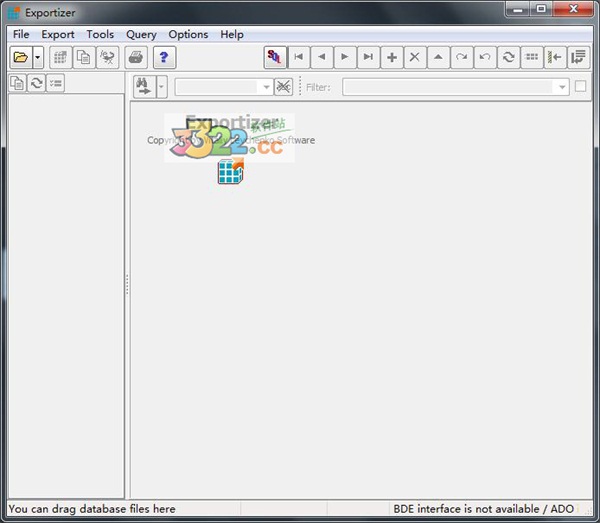
Task: Click the export grid toolbar icon
Action: tap(60, 57)
